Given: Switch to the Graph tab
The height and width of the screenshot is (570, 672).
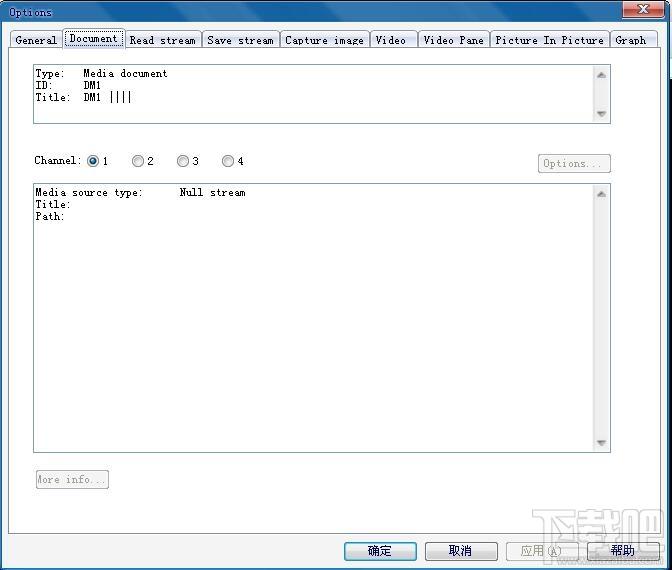Looking at the screenshot, I should pyautogui.click(x=633, y=40).
